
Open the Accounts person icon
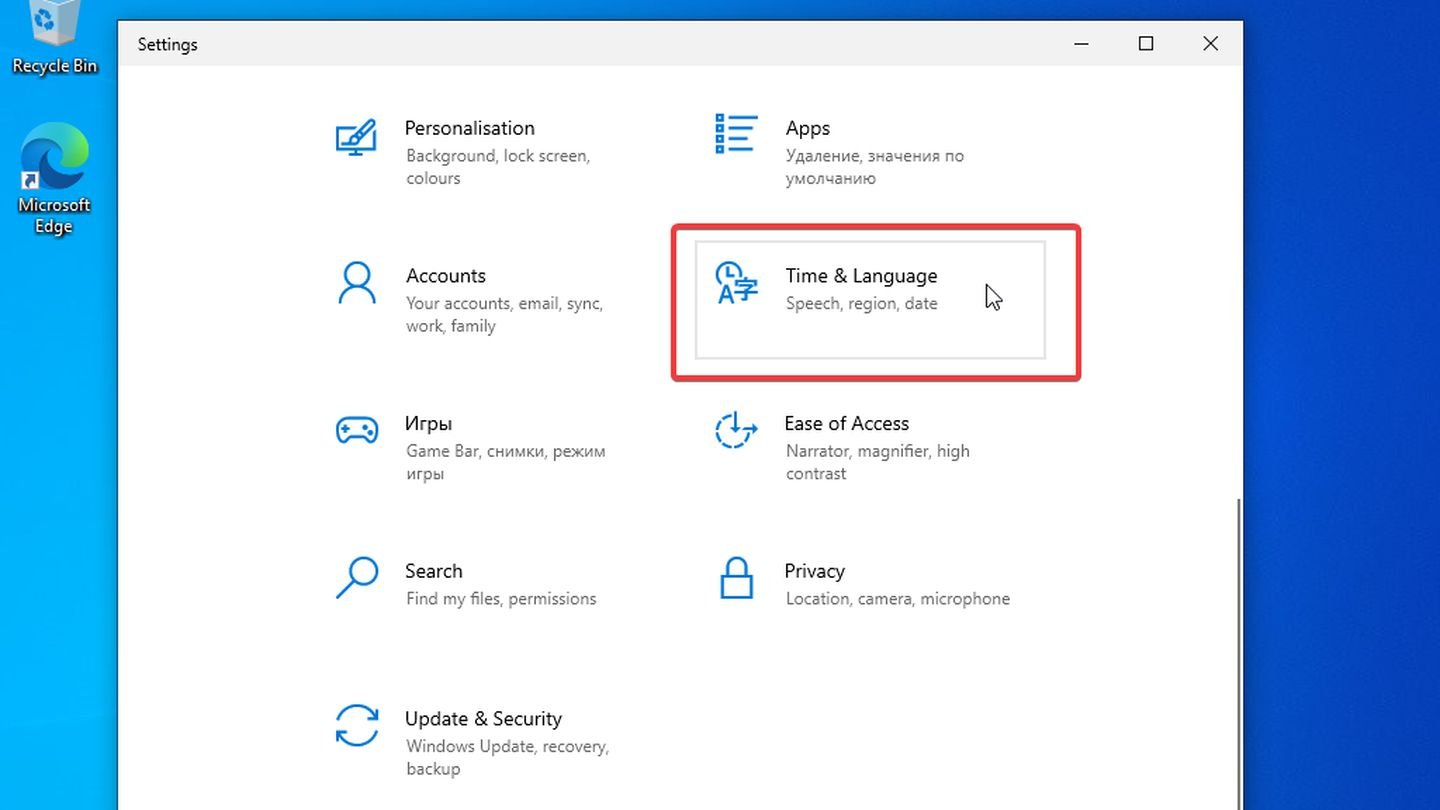click(x=357, y=283)
